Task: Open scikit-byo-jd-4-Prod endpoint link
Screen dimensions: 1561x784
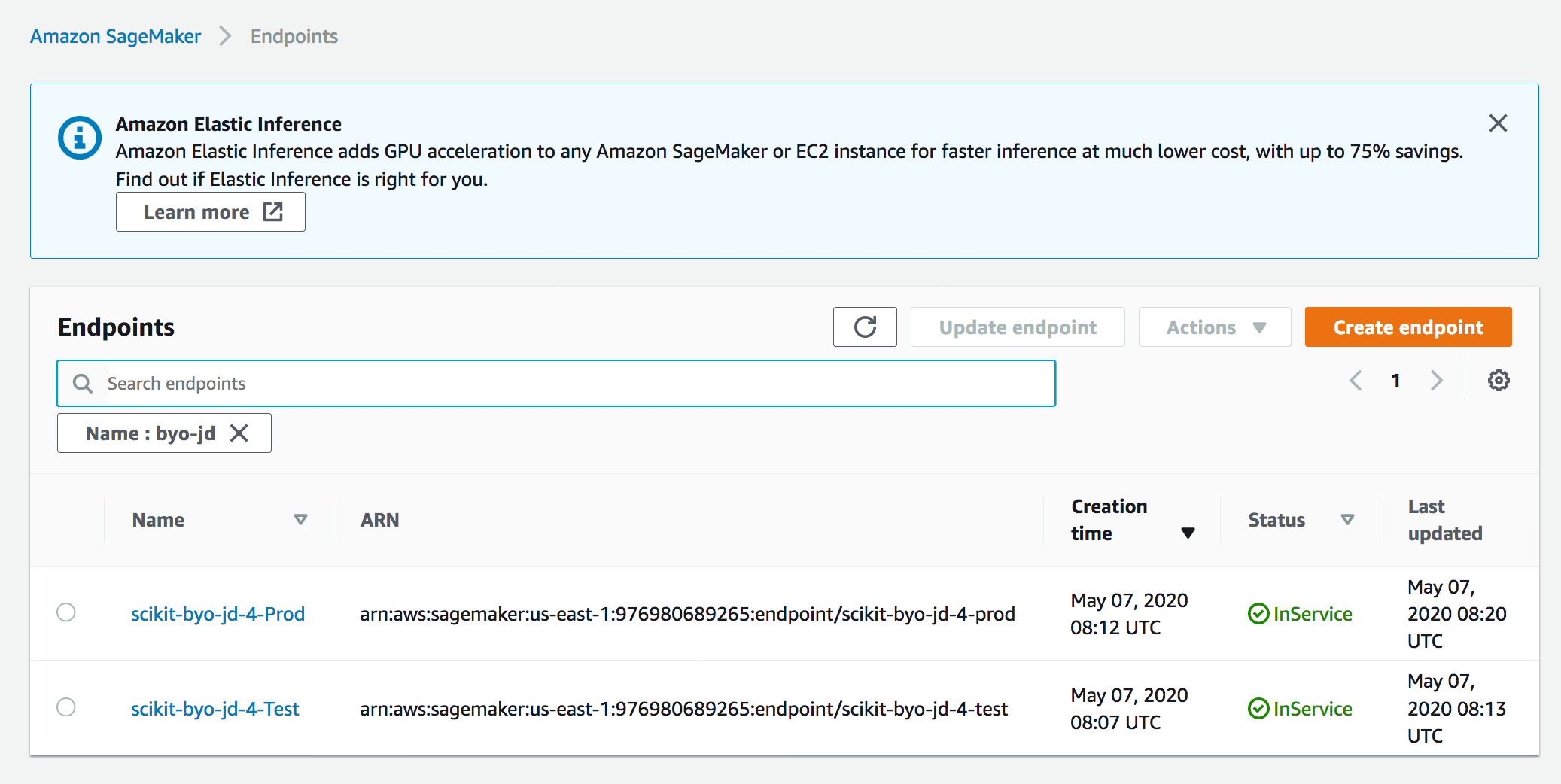Action: pyautogui.click(x=218, y=614)
